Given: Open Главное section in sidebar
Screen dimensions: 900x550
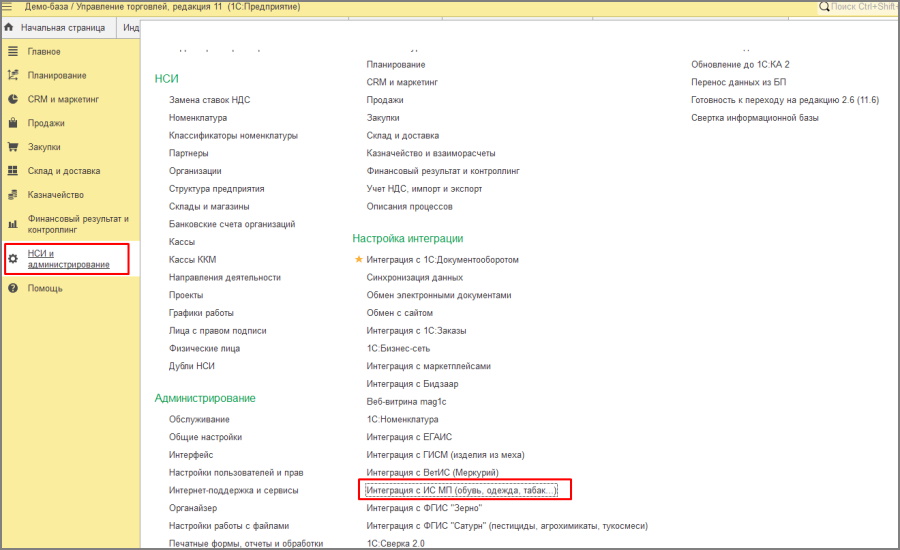Looking at the screenshot, I should click(44, 52).
